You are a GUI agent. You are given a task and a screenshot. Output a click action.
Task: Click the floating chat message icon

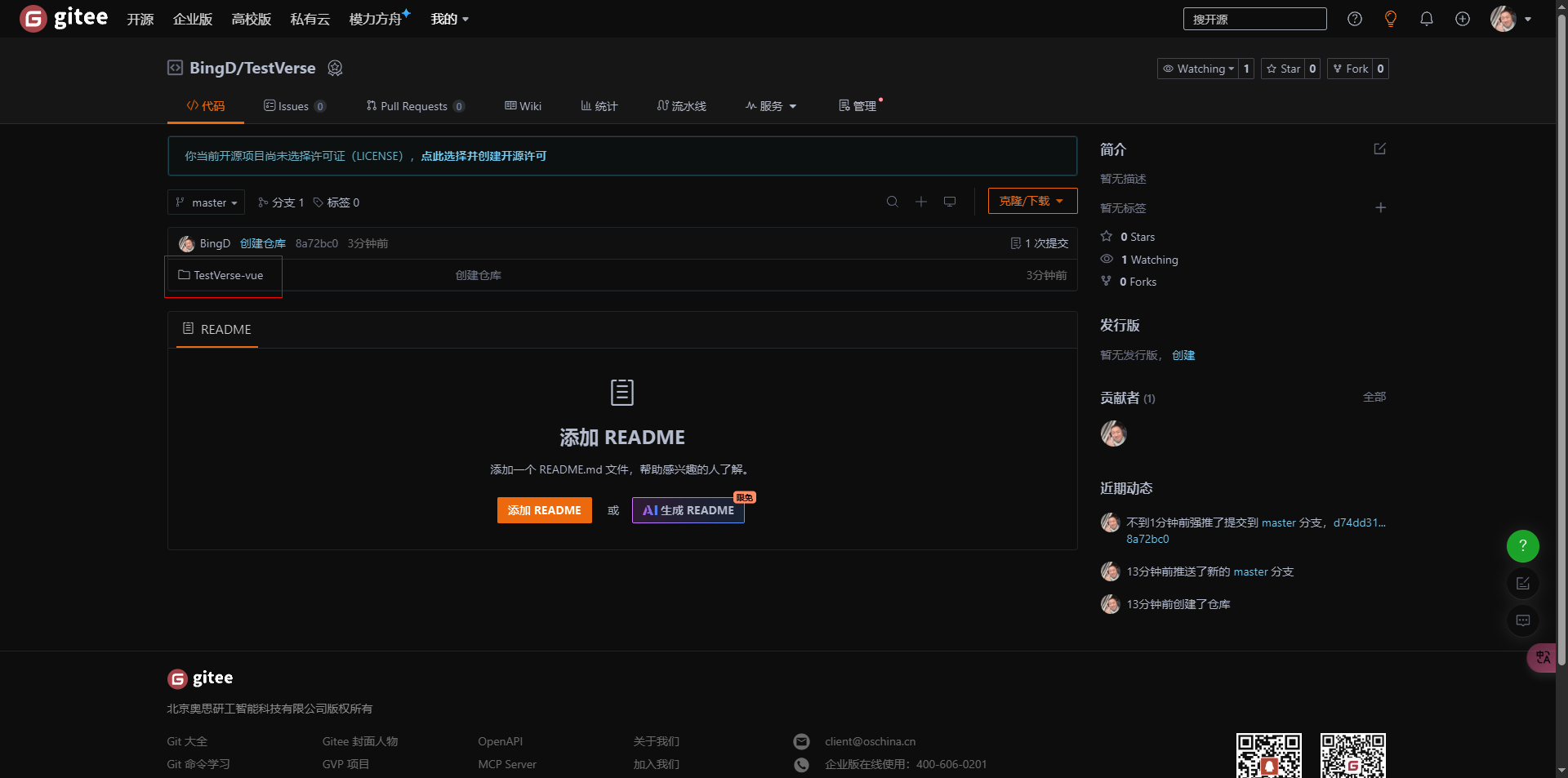(x=1523, y=620)
